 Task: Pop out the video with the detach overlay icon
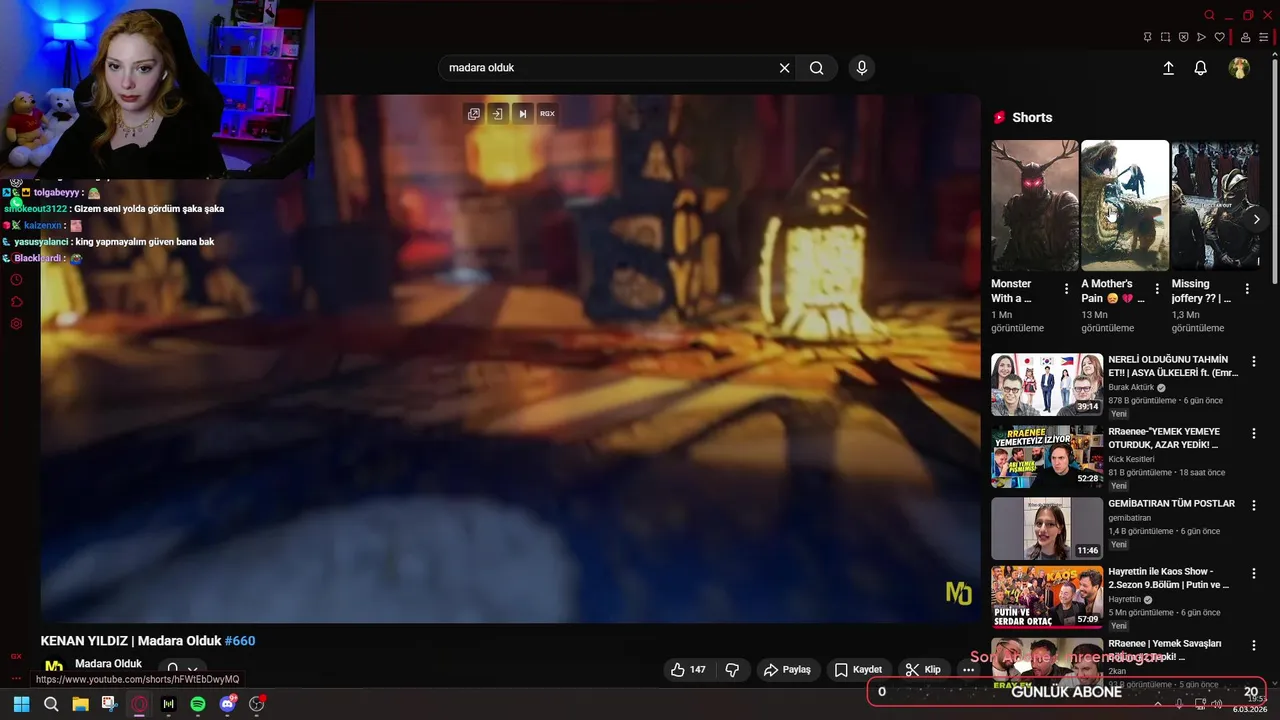click(x=474, y=114)
